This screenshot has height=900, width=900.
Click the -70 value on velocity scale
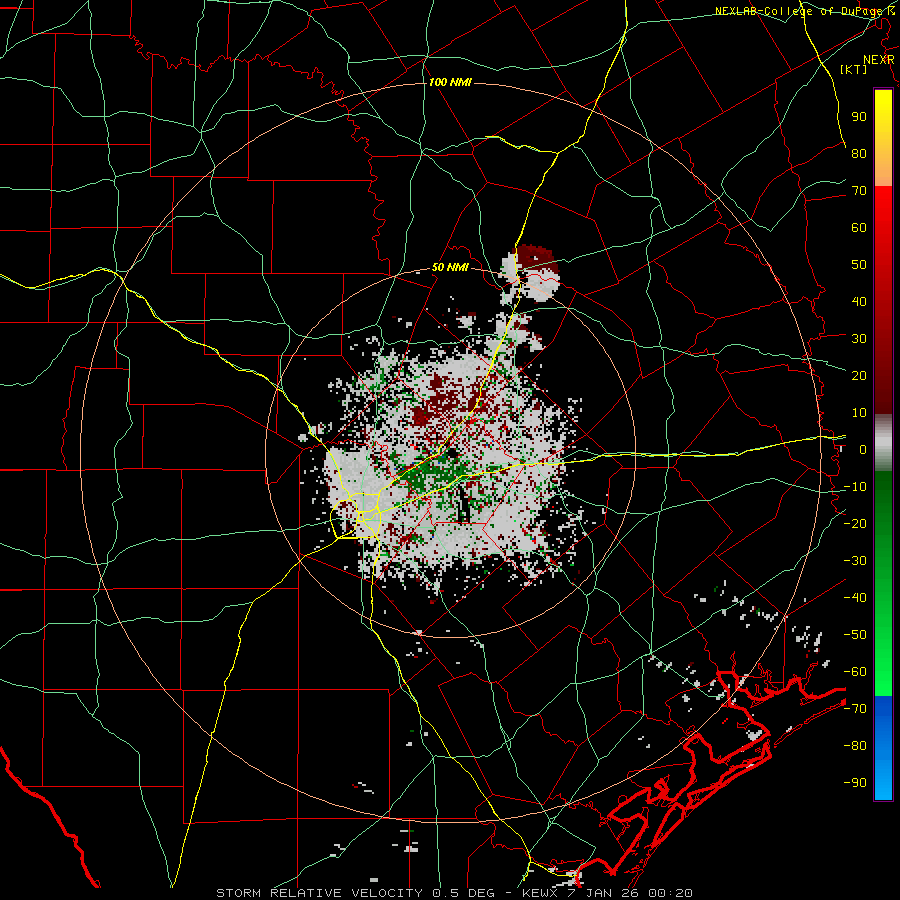[855, 709]
